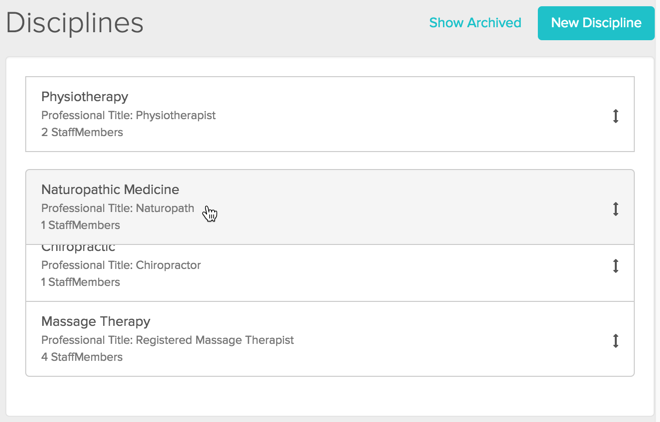660x422 pixels.
Task: Click the Chiropractor professional title text
Action: pos(121,265)
